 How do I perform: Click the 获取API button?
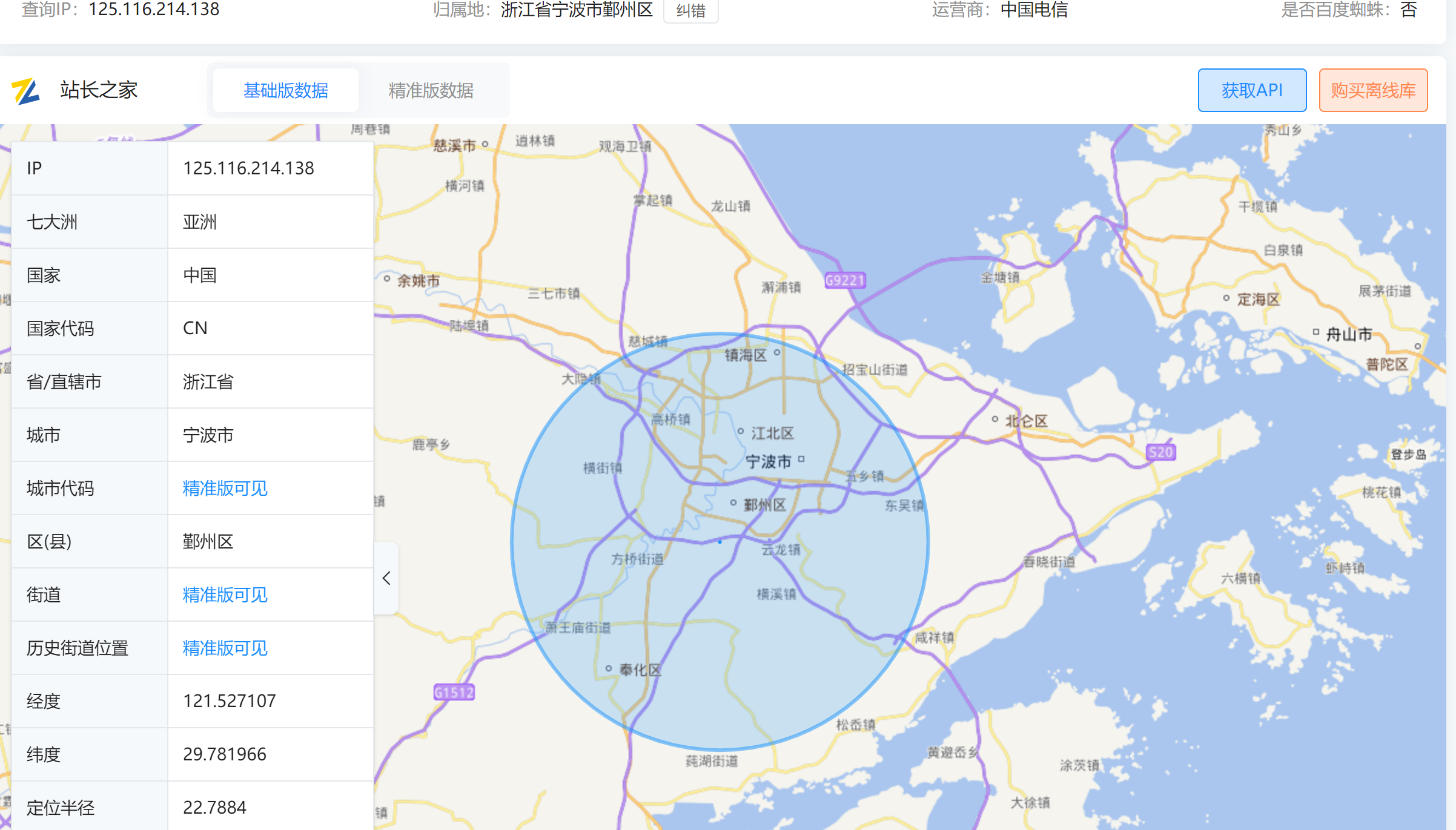(1252, 91)
